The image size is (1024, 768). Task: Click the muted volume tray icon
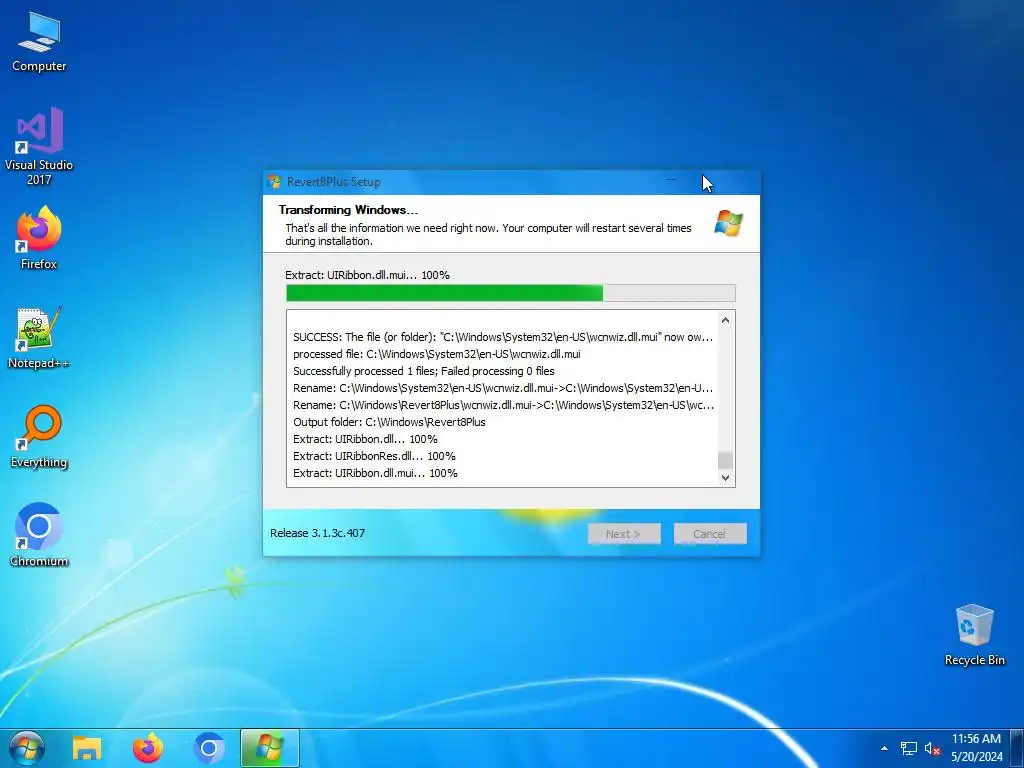pyautogui.click(x=932, y=748)
